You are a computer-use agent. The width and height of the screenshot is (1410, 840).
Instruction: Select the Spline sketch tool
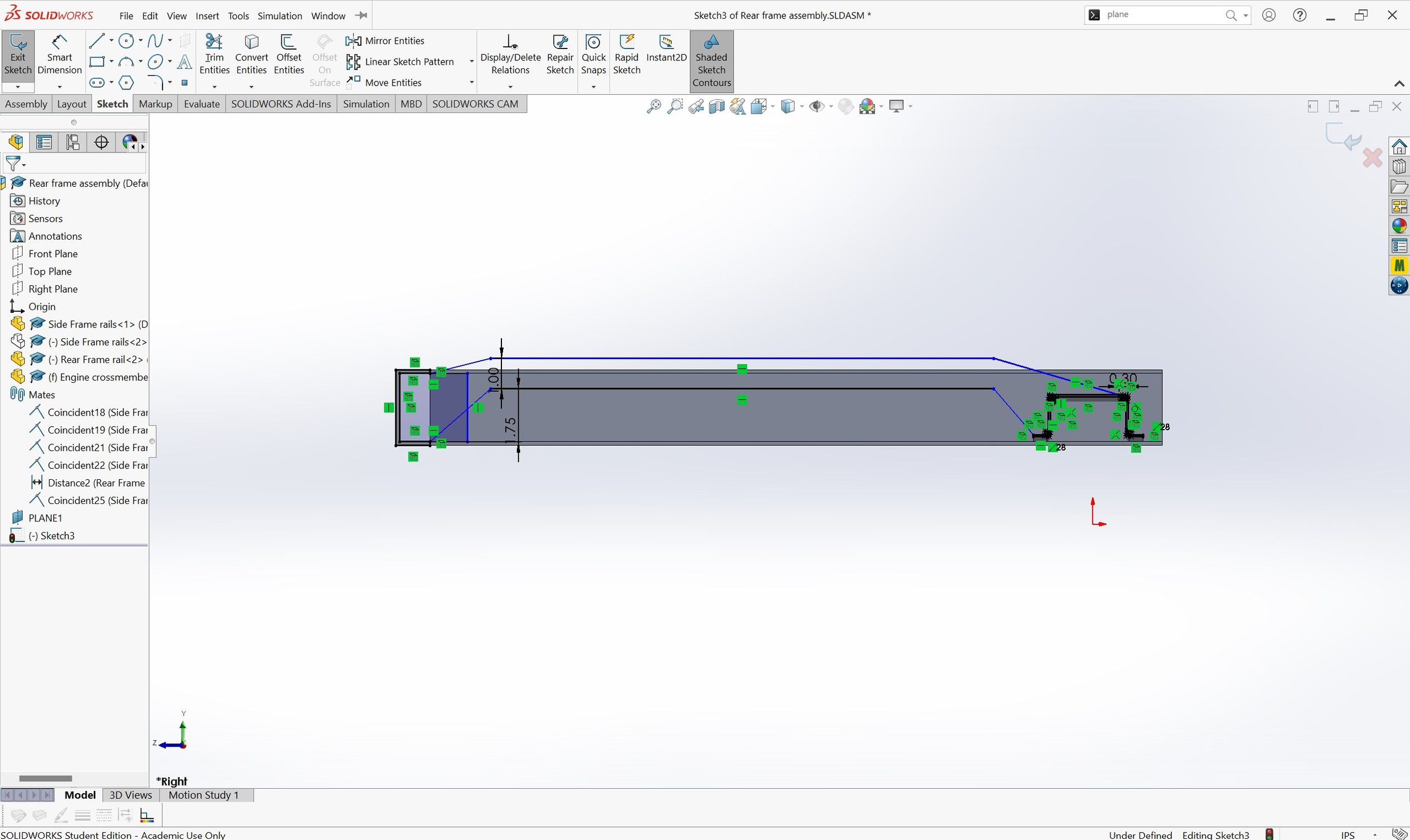[155, 41]
